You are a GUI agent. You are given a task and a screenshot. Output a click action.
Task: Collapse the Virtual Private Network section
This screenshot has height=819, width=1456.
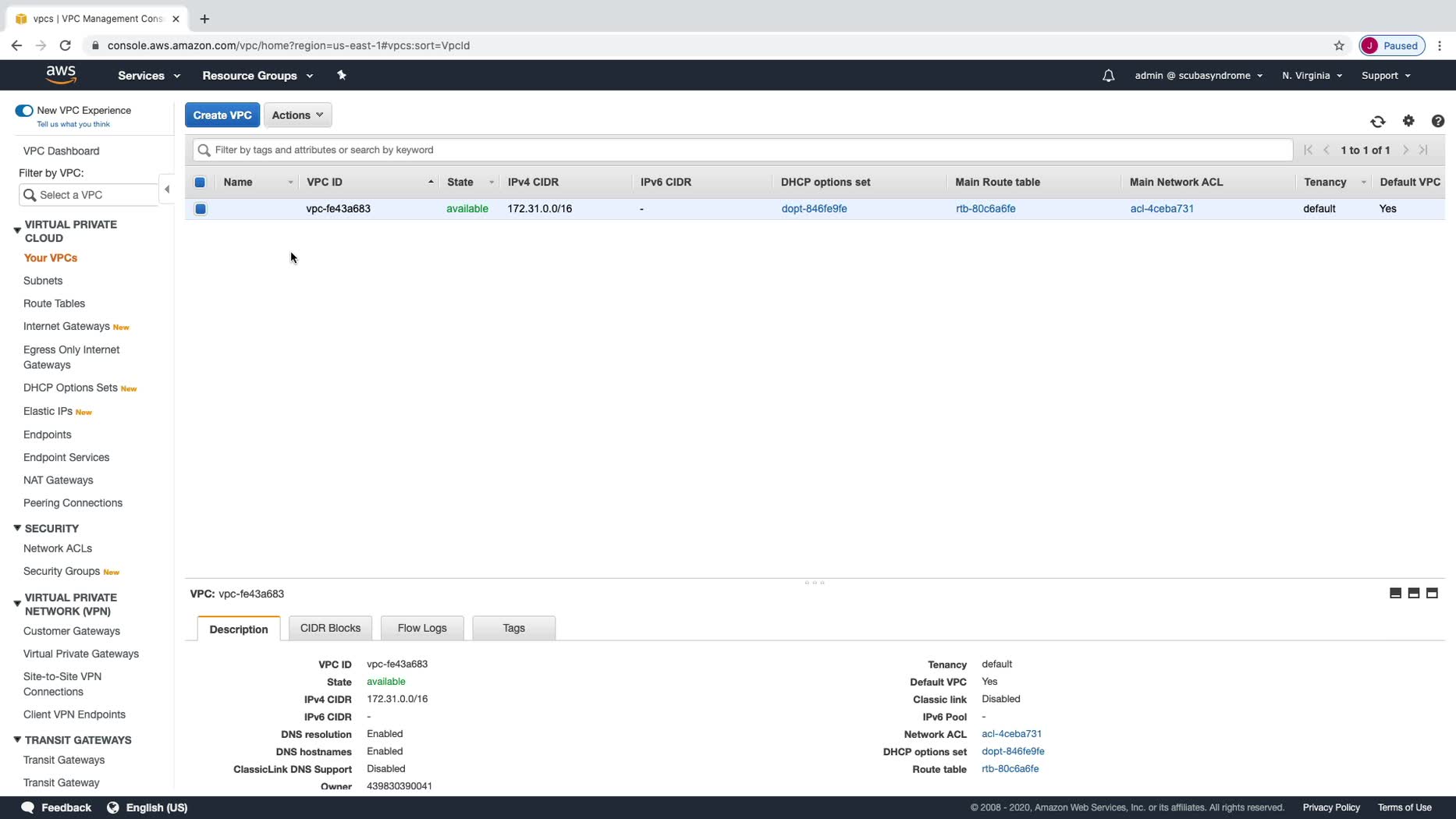tap(17, 604)
